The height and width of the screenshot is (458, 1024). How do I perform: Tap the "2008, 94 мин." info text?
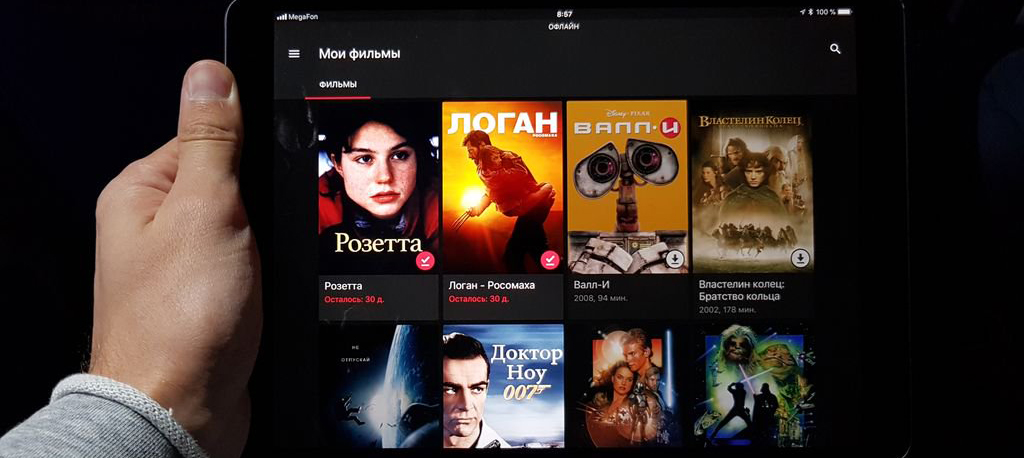[600, 298]
